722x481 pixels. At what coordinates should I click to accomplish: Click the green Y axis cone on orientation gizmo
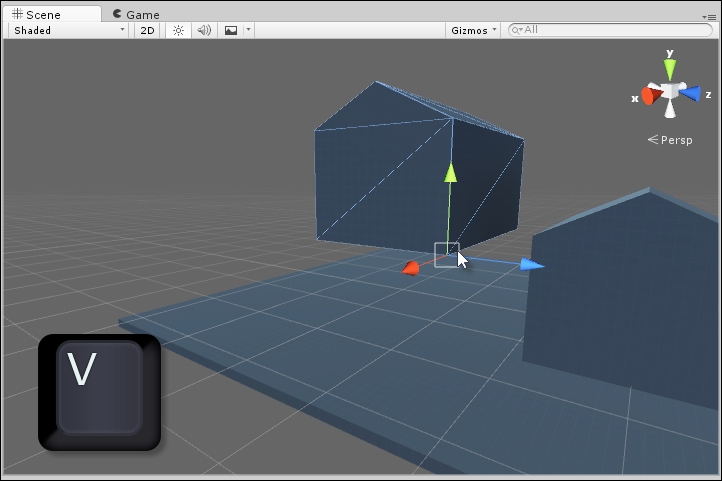coord(670,67)
